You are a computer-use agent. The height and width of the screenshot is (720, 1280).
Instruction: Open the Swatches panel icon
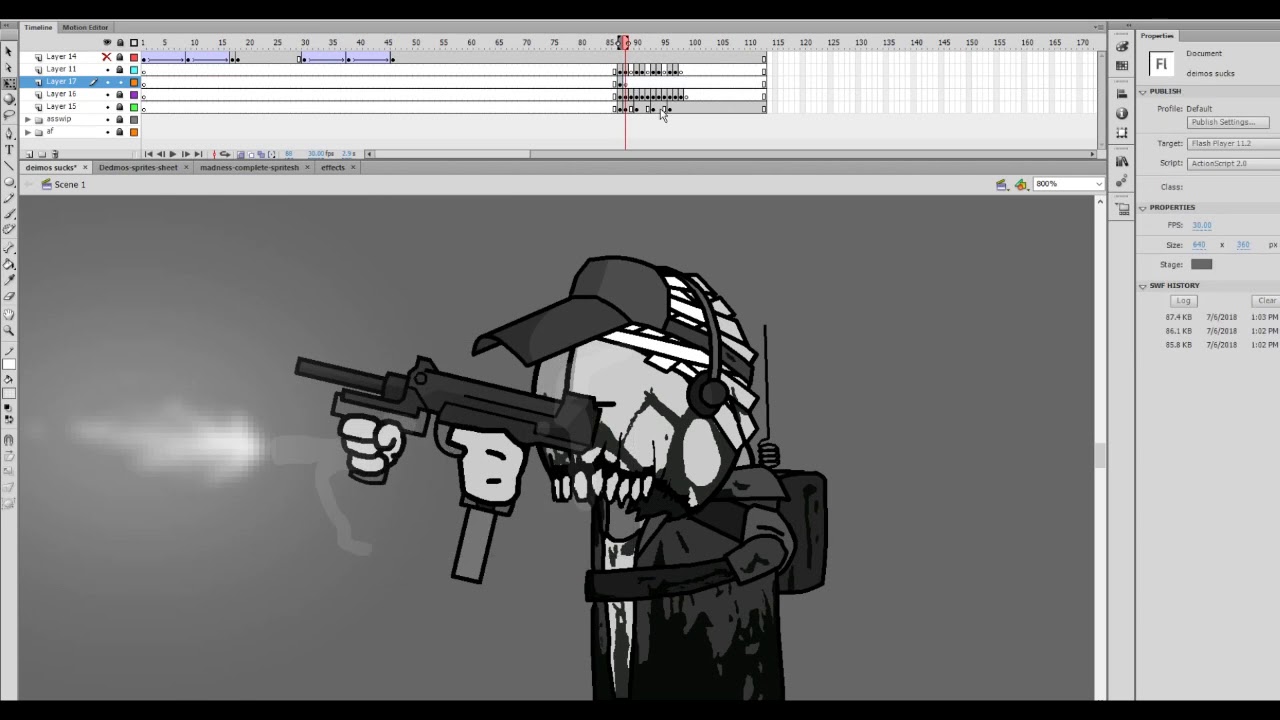[x=1122, y=64]
